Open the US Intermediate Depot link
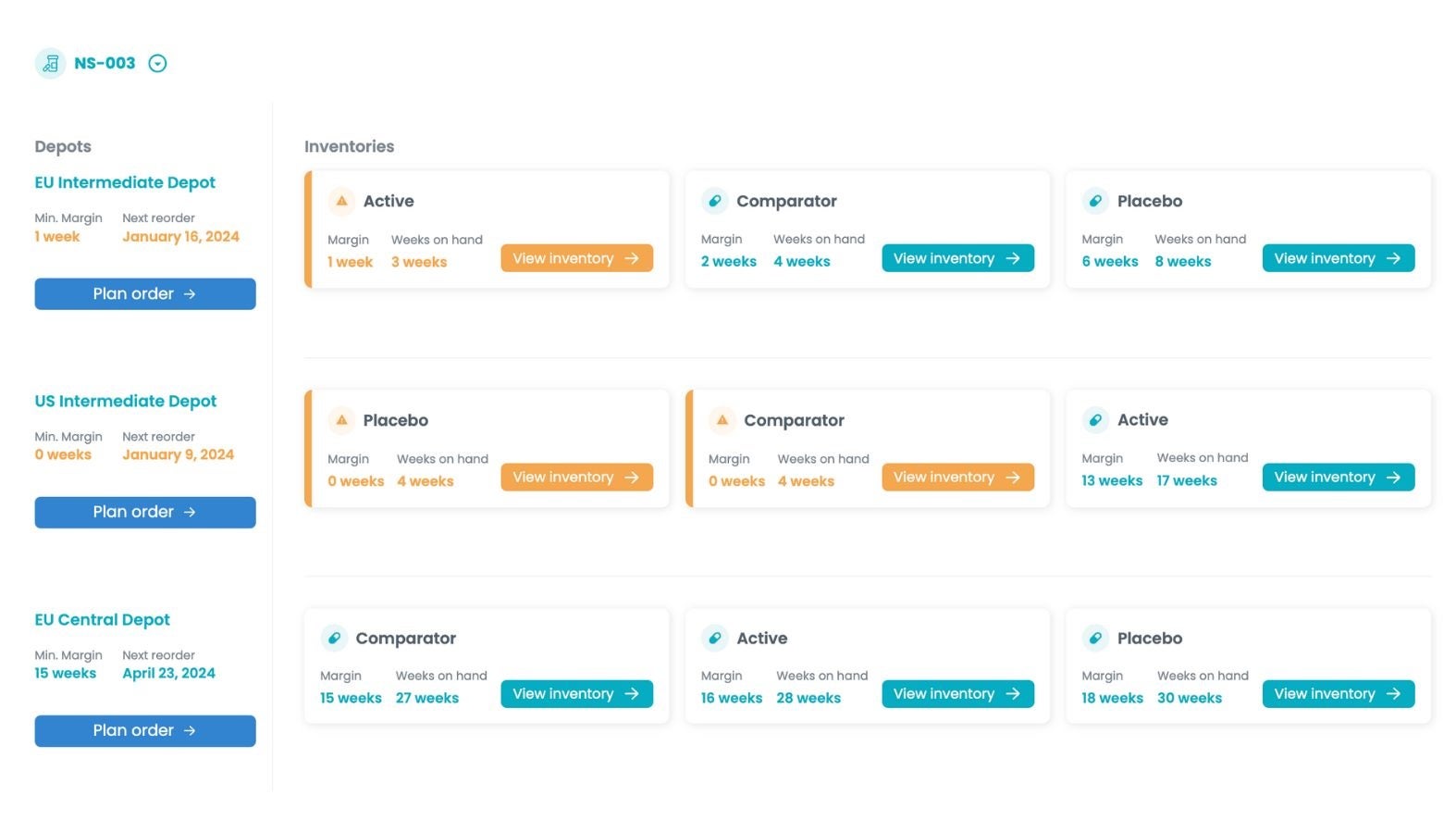Screen dimensions: 1456x820 (x=126, y=402)
